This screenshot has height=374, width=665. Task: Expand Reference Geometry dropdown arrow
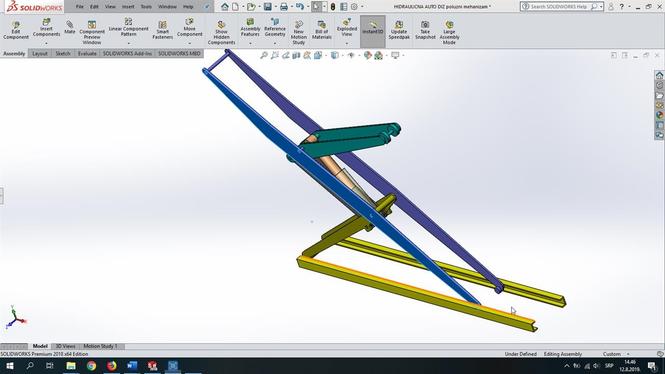click(x=275, y=43)
